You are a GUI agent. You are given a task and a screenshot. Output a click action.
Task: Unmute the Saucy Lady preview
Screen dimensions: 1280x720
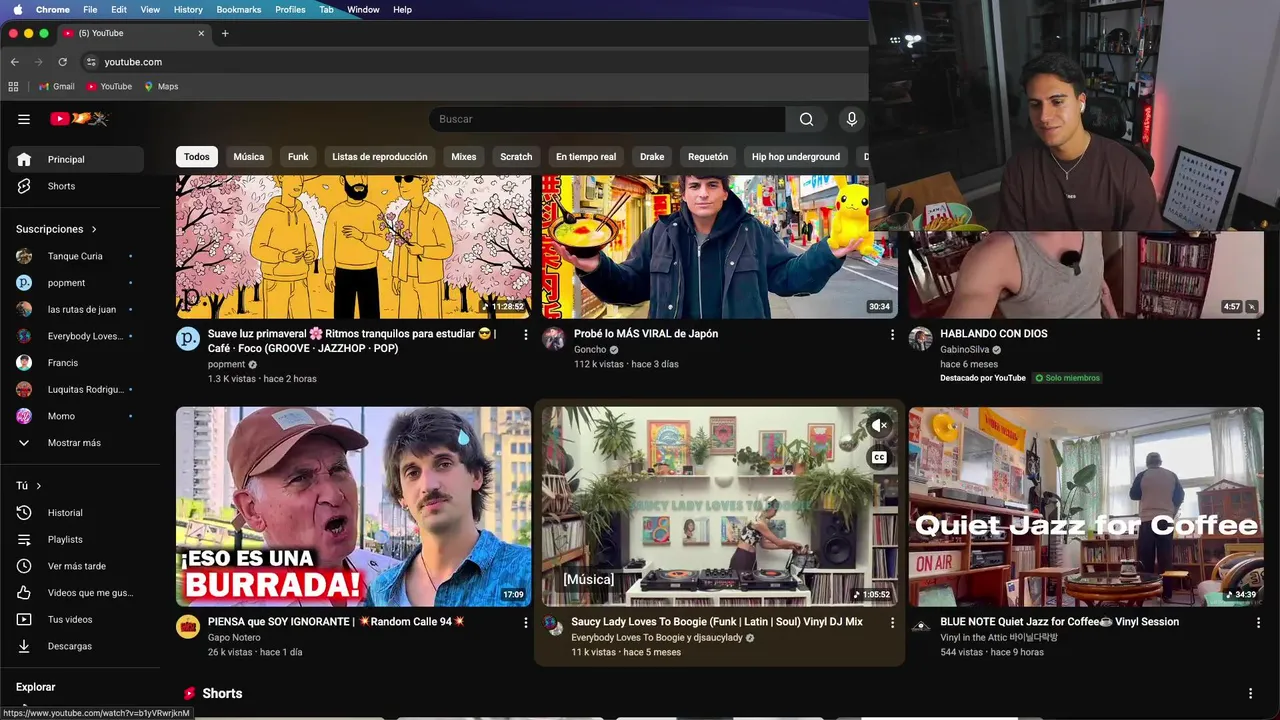point(879,426)
